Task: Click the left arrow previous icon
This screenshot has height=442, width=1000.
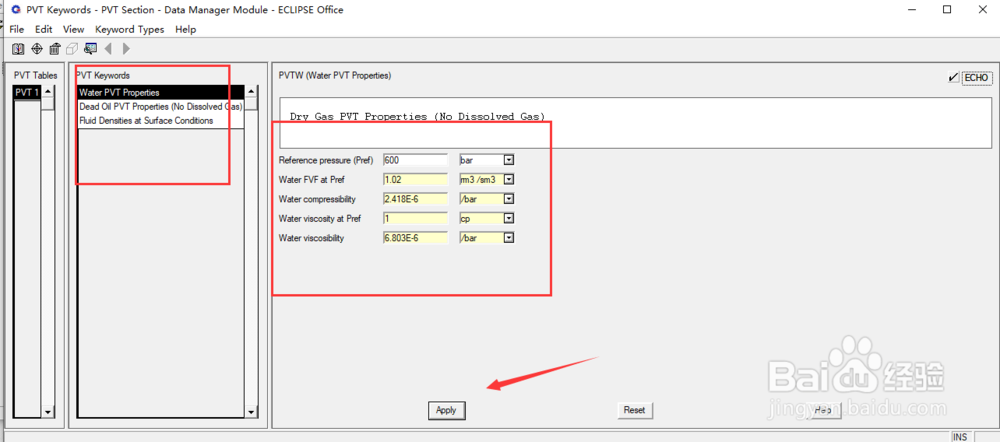Action: point(108,48)
